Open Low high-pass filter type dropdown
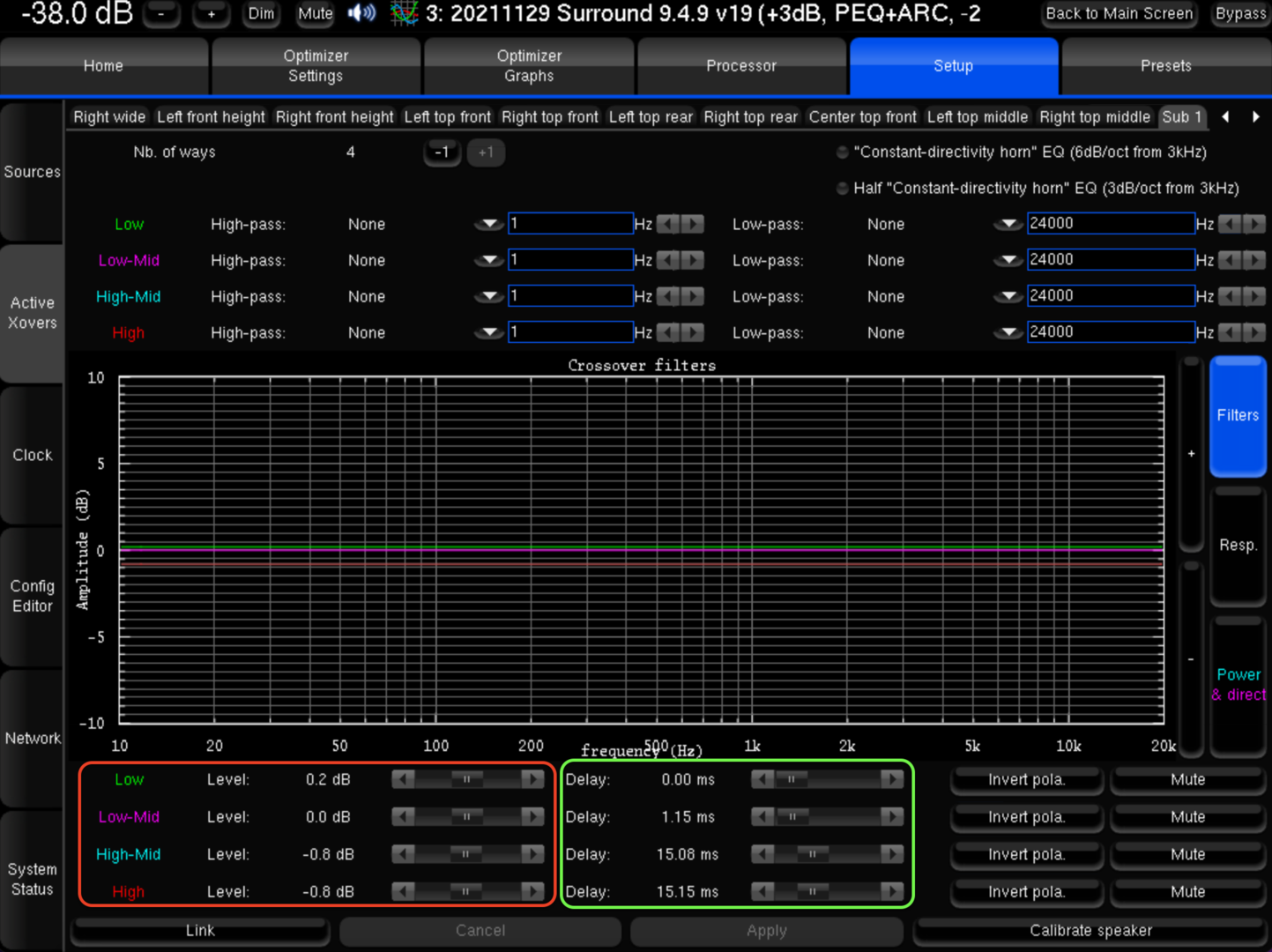 (x=488, y=224)
